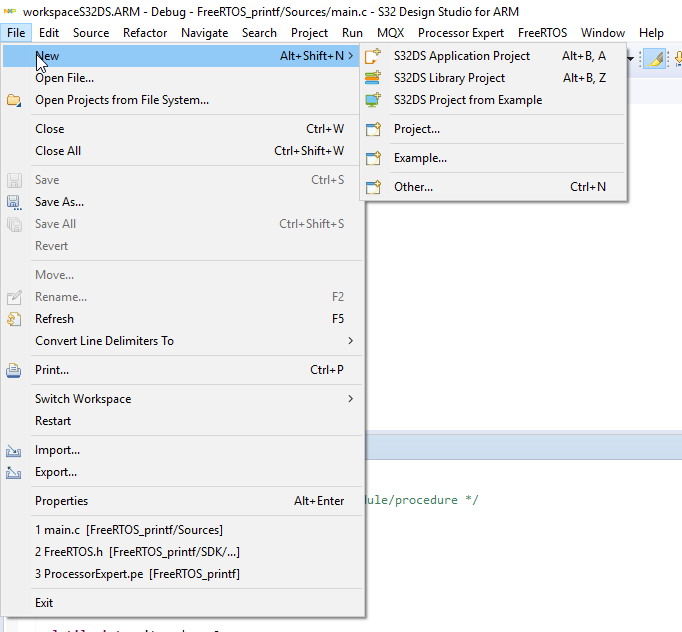Screen dimensions: 682x632
Task: Open the Run menu
Action: tap(352, 33)
